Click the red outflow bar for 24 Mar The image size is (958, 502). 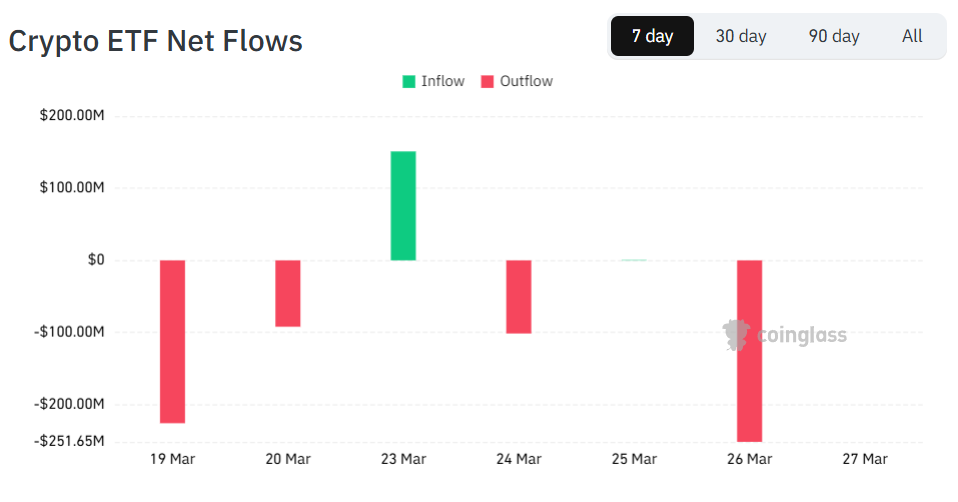pyautogui.click(x=518, y=296)
